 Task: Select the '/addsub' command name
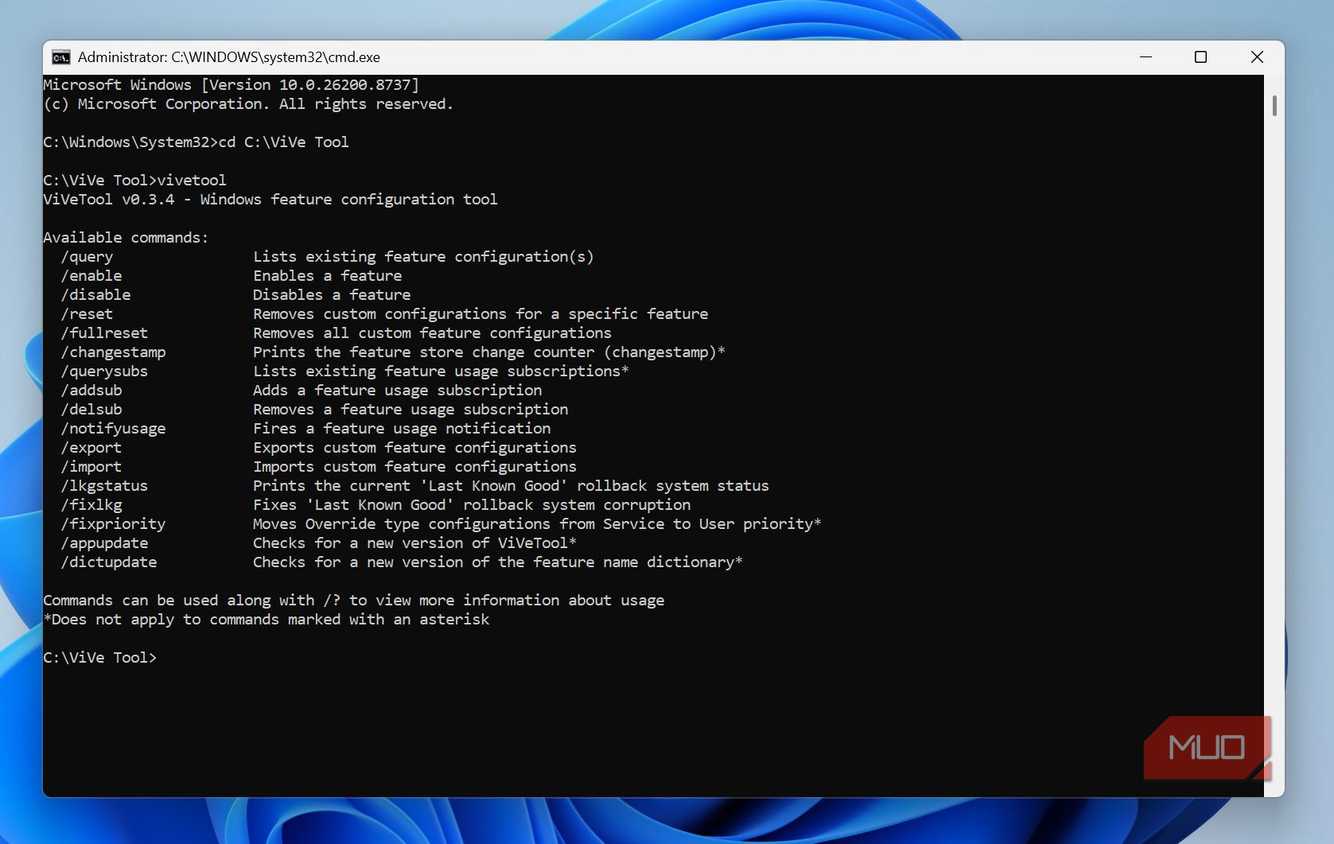[x=91, y=390]
